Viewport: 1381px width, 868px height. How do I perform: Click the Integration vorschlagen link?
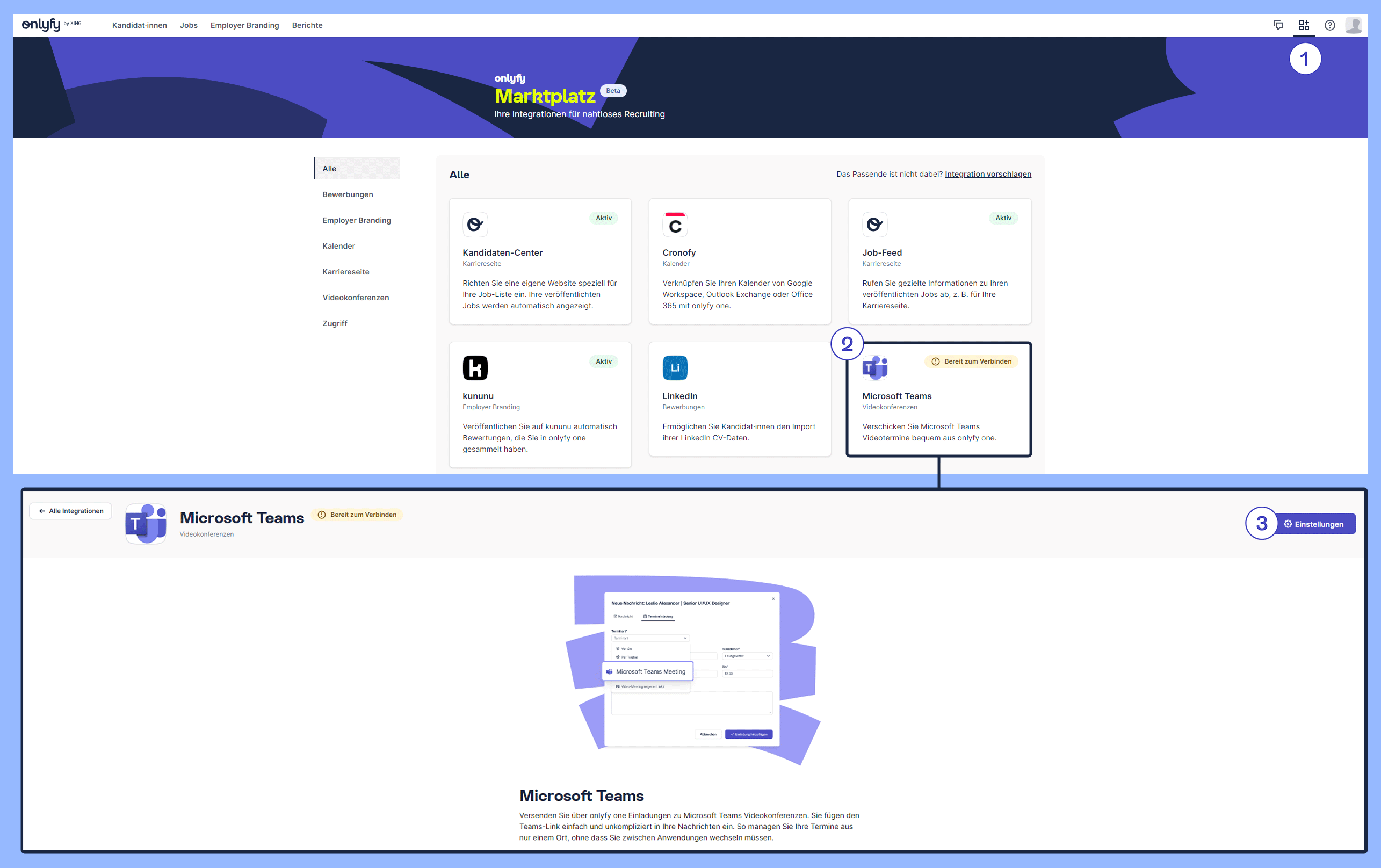(988, 174)
